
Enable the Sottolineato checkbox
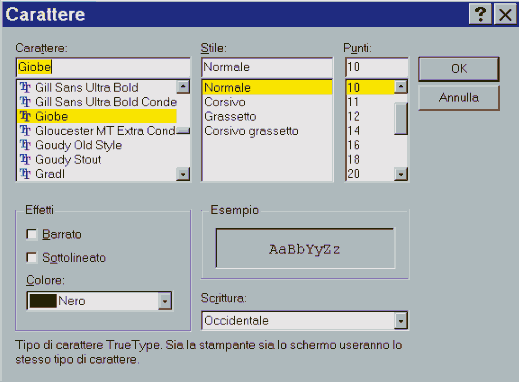pyautogui.click(x=32, y=258)
